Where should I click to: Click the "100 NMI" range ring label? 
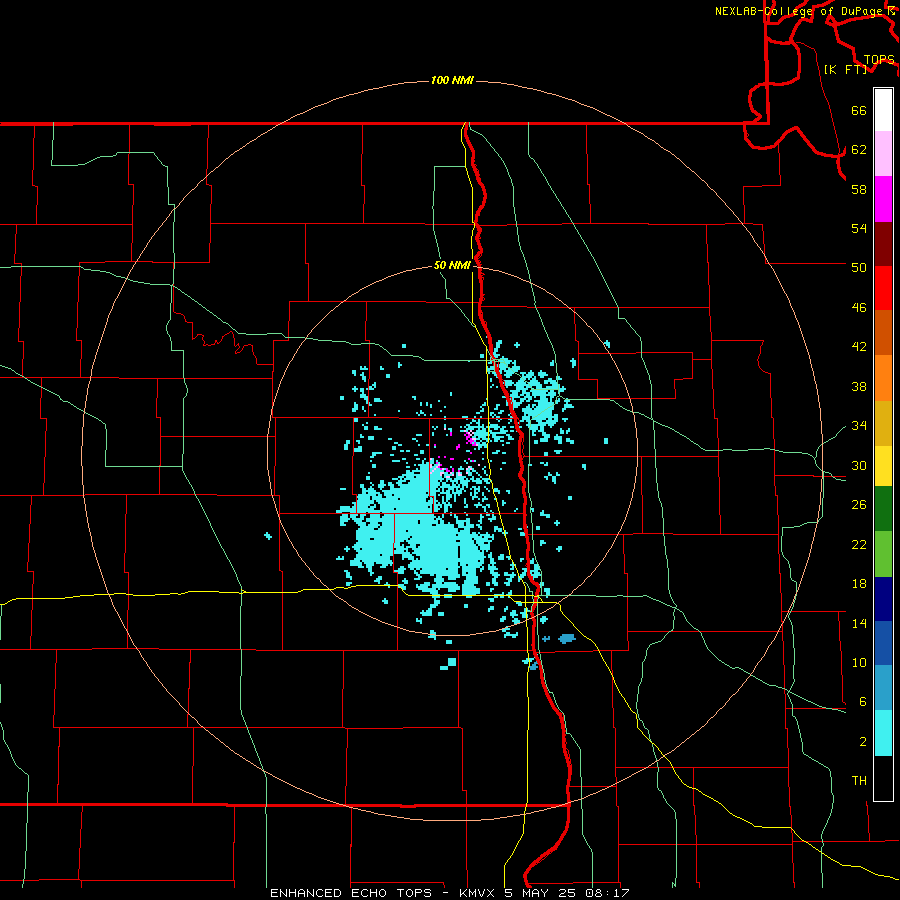pos(452,80)
